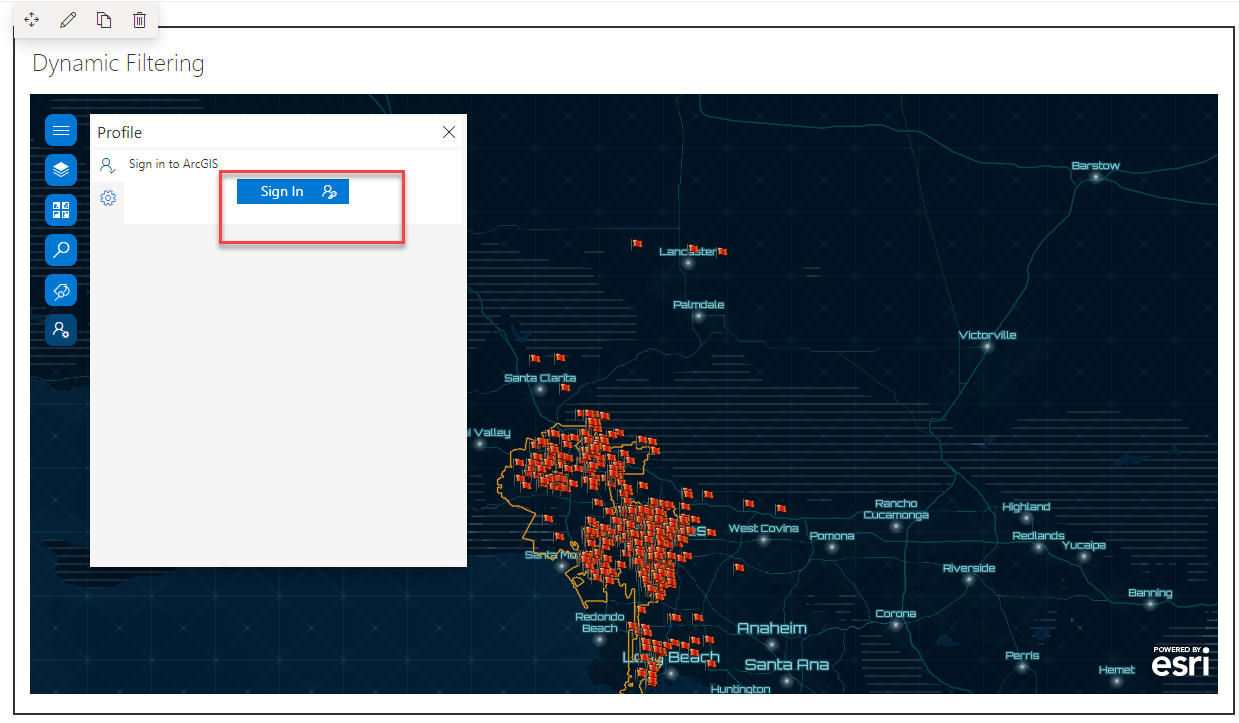Click the move visual handle icon
Image resolution: width=1239 pixels, height=723 pixels.
point(31,20)
